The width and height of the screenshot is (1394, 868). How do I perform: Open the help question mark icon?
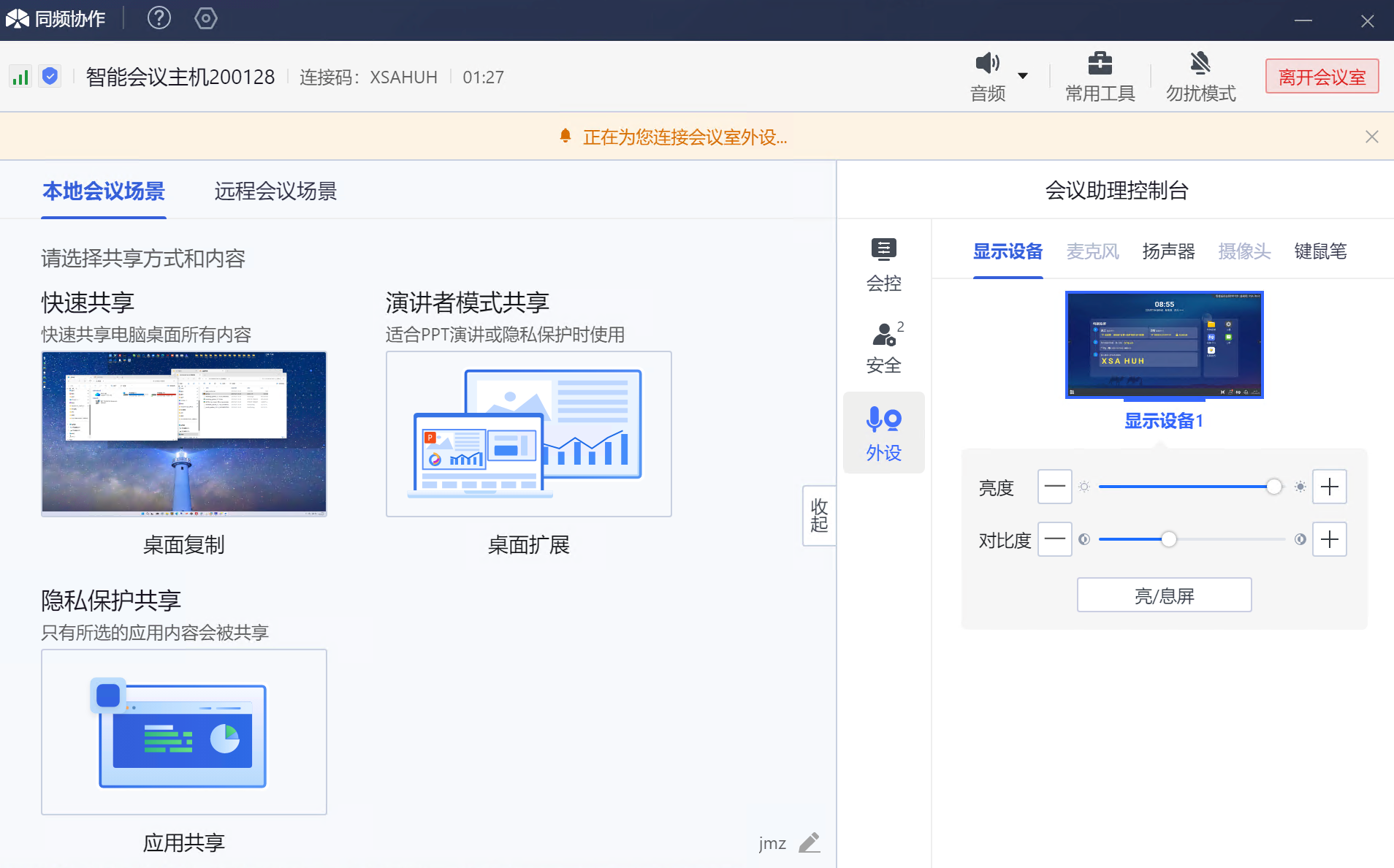click(159, 18)
